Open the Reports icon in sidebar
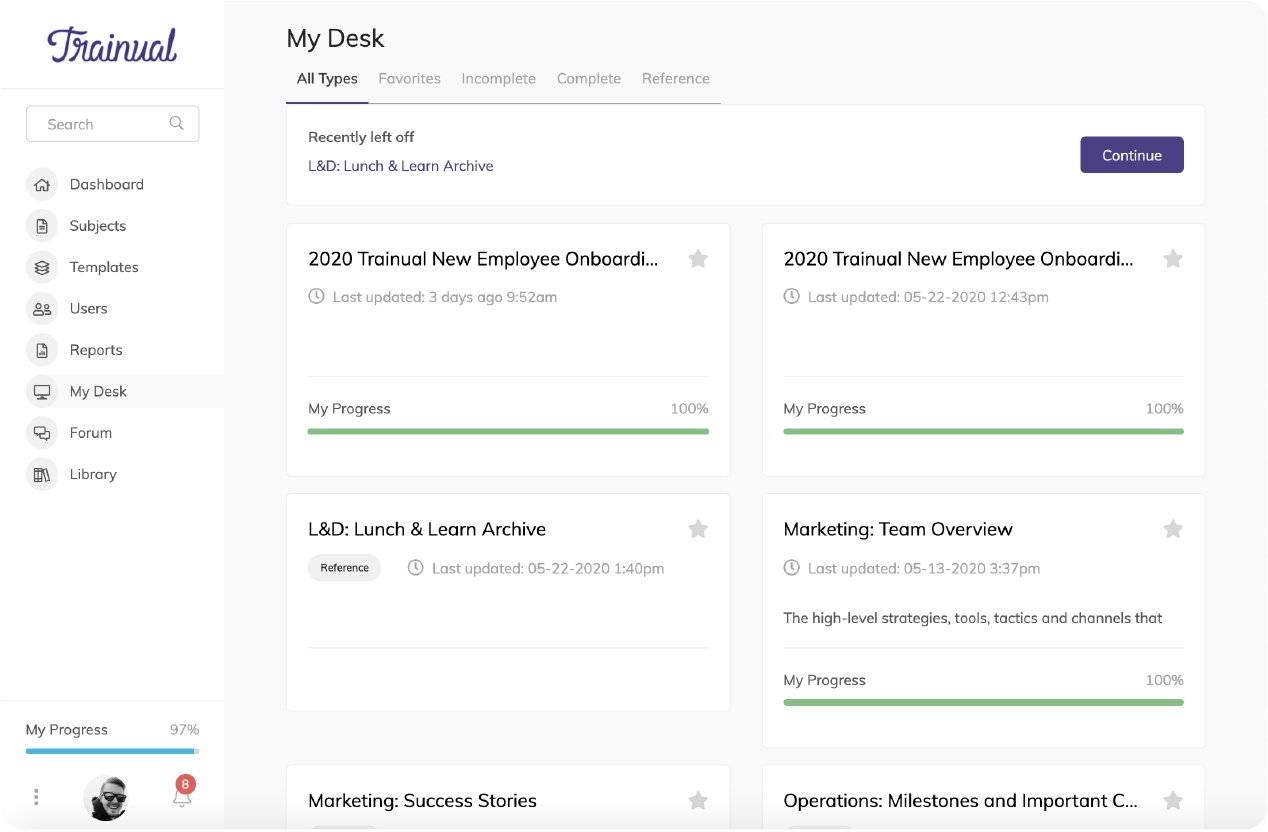The height and width of the screenshot is (832, 1268). click(42, 351)
